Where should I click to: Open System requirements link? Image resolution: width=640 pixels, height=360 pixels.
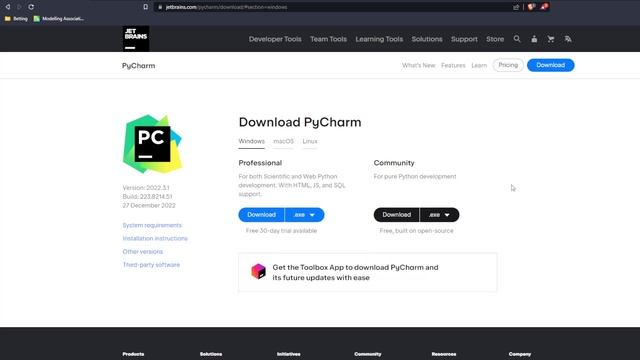click(x=152, y=225)
